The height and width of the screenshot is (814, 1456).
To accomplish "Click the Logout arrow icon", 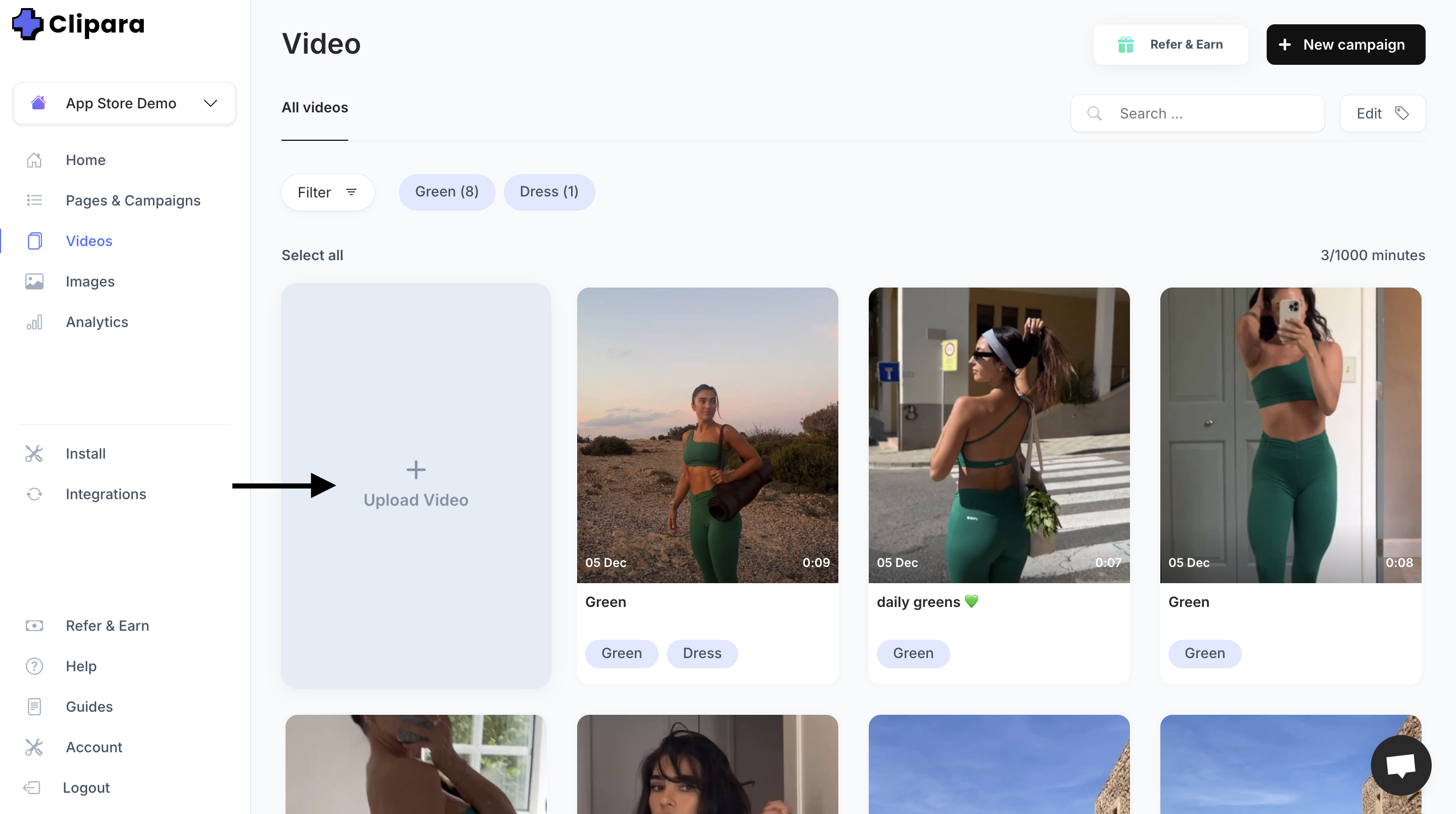I will [32, 788].
